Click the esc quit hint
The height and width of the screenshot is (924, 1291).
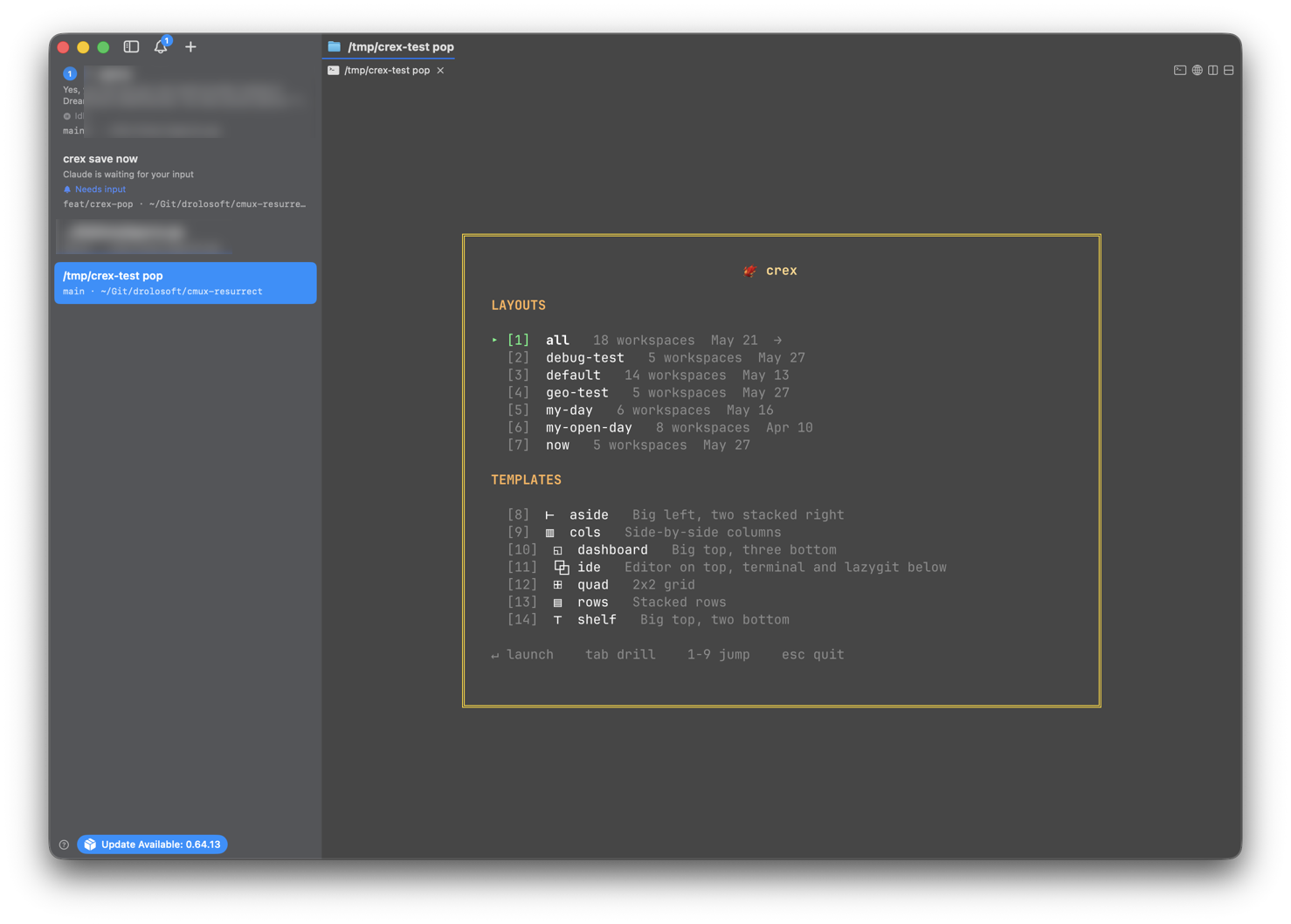coord(812,655)
